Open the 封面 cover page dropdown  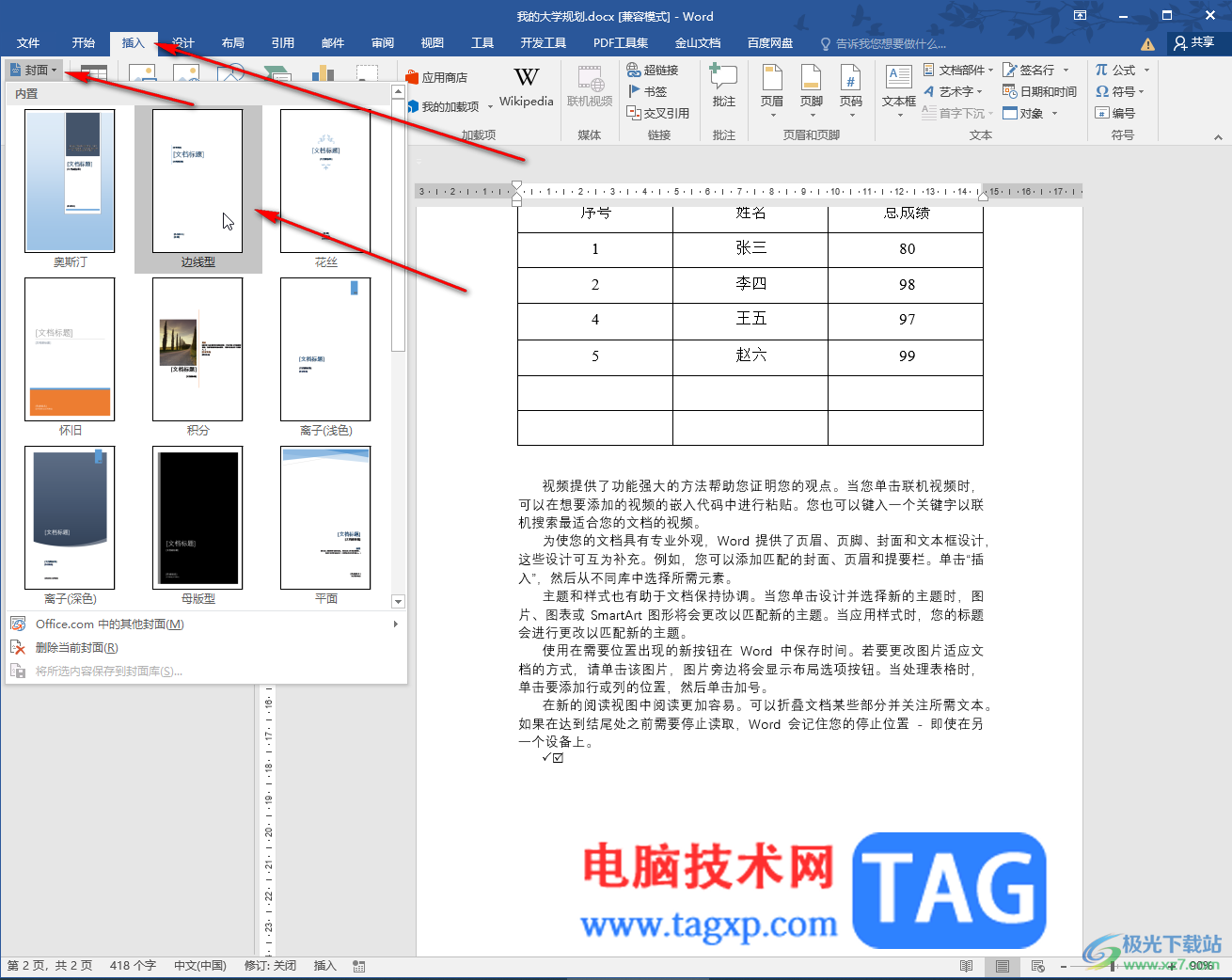click(x=34, y=70)
